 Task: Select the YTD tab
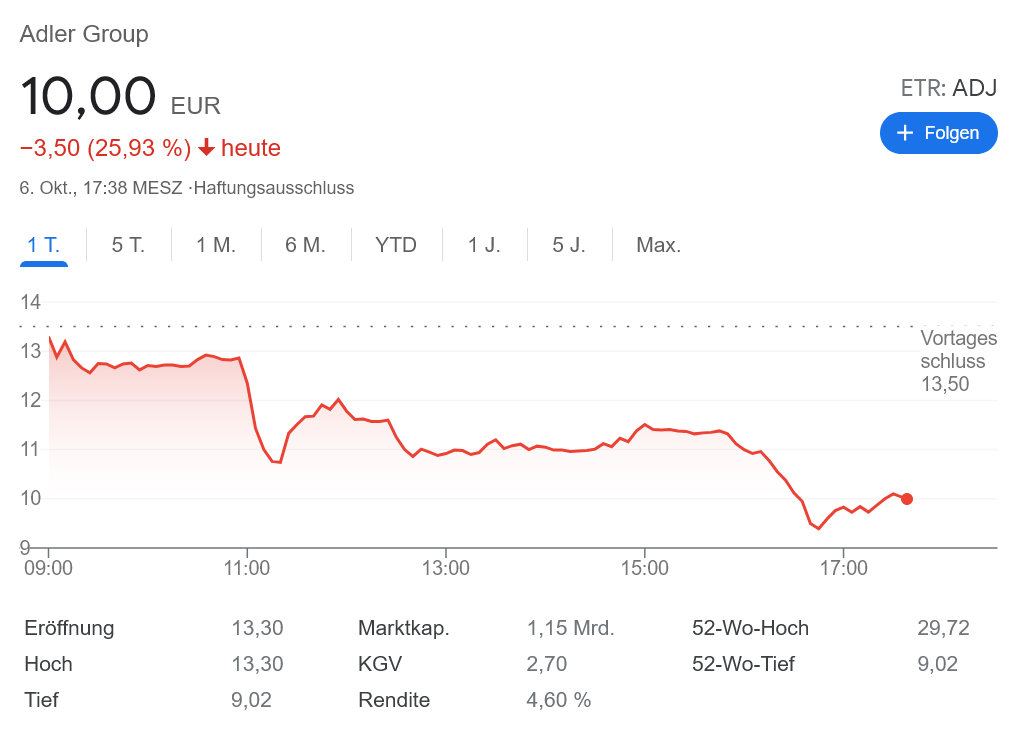coord(396,245)
